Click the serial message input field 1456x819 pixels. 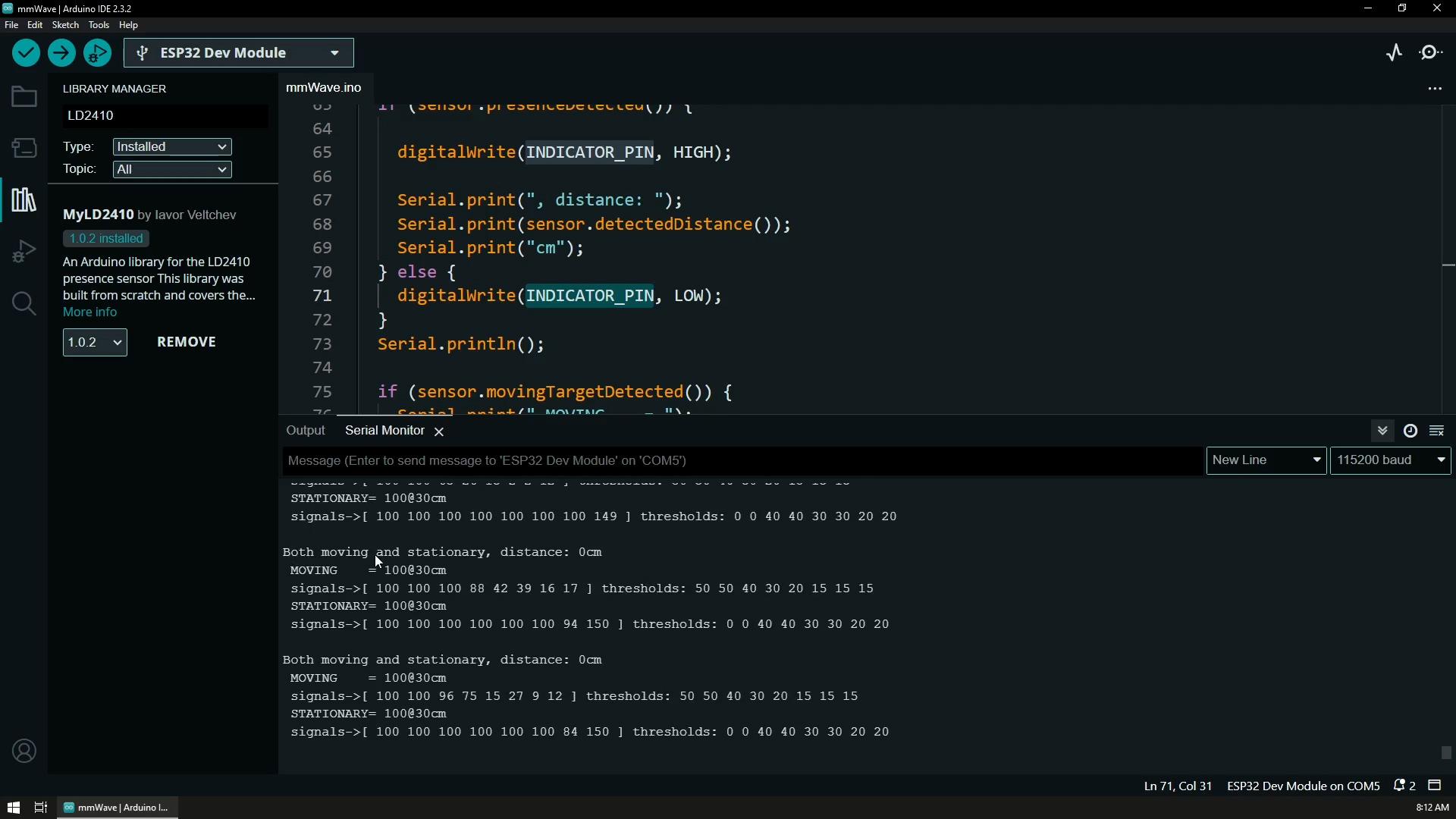(743, 461)
